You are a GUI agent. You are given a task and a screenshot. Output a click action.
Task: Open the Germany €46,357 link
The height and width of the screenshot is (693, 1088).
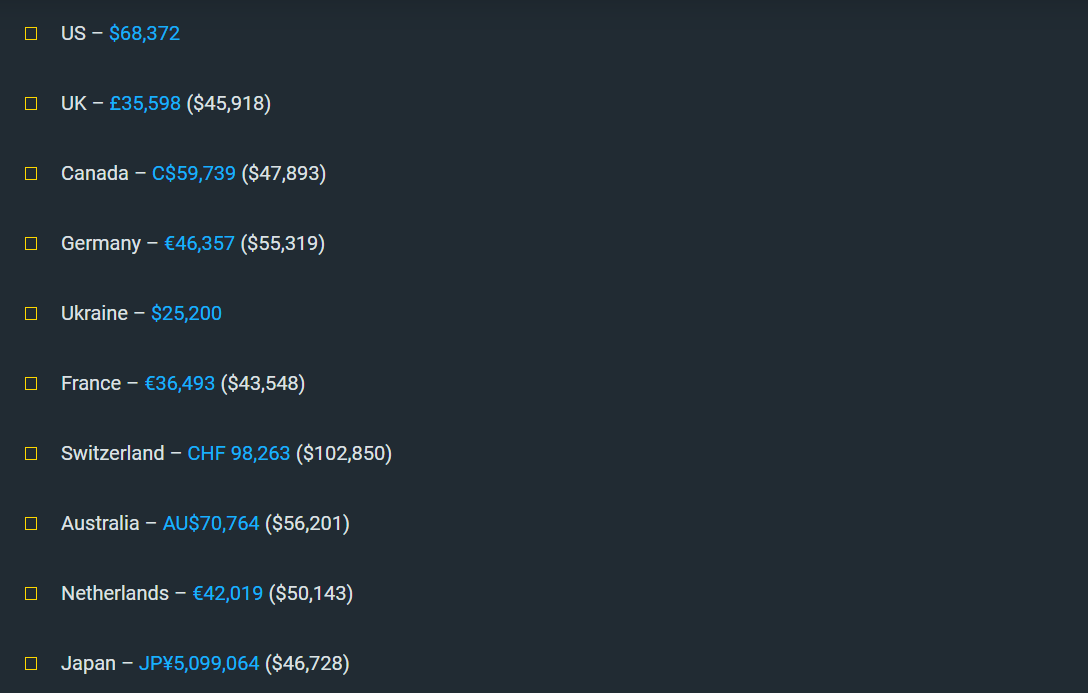199,243
